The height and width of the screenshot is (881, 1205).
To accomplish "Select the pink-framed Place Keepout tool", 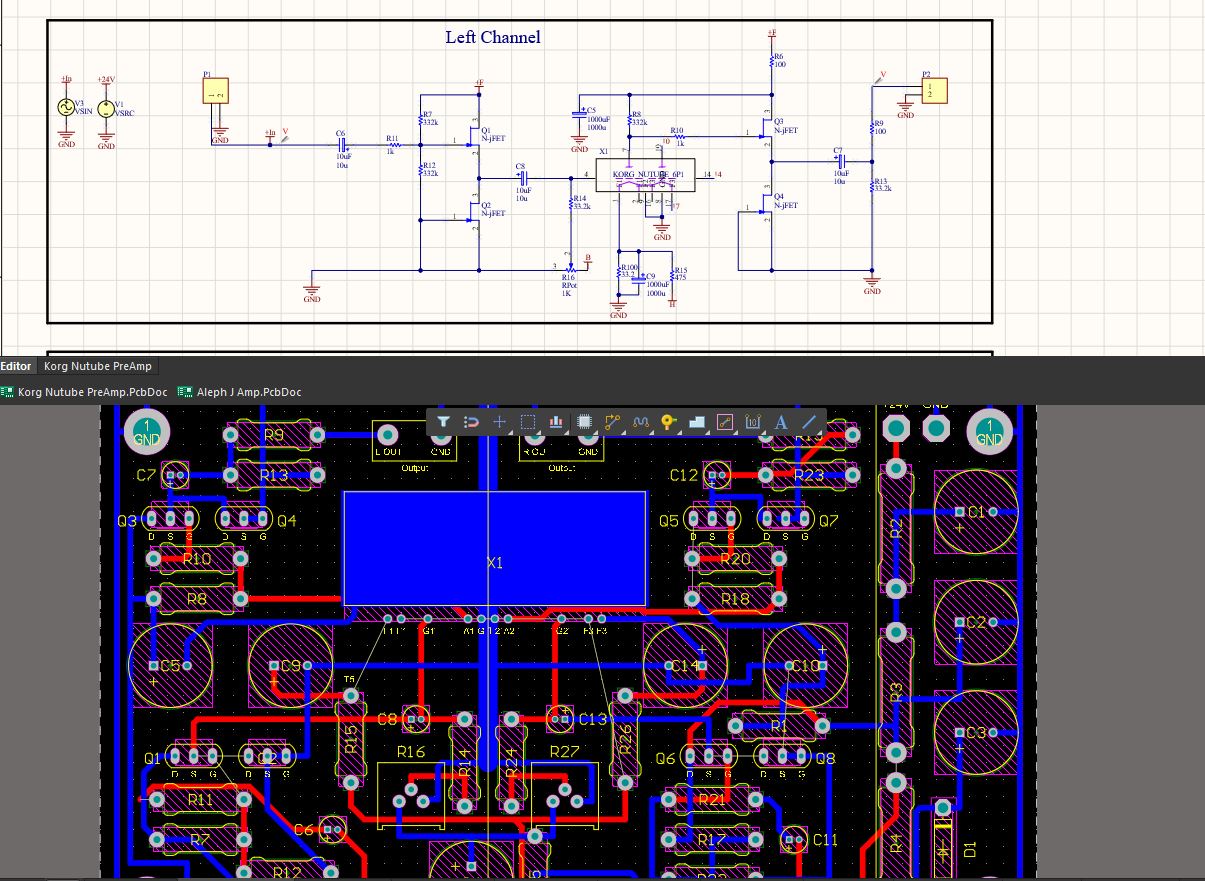I will click(726, 422).
